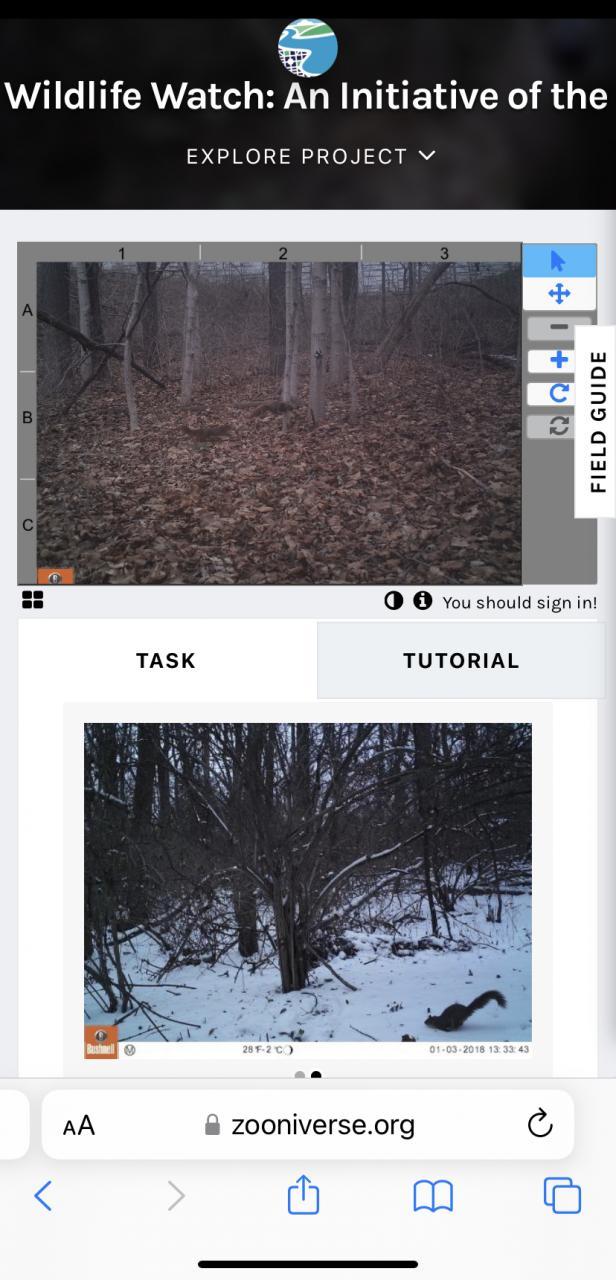Toggle invert image contrast icon

point(394,601)
